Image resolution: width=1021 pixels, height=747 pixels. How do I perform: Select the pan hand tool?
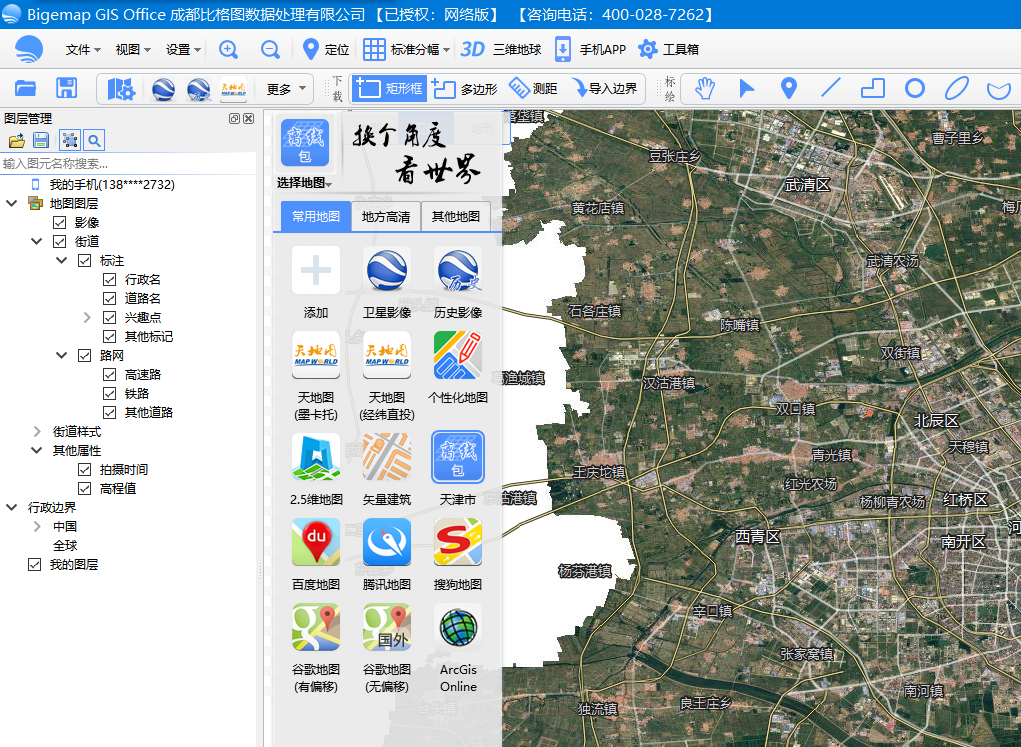pos(705,88)
